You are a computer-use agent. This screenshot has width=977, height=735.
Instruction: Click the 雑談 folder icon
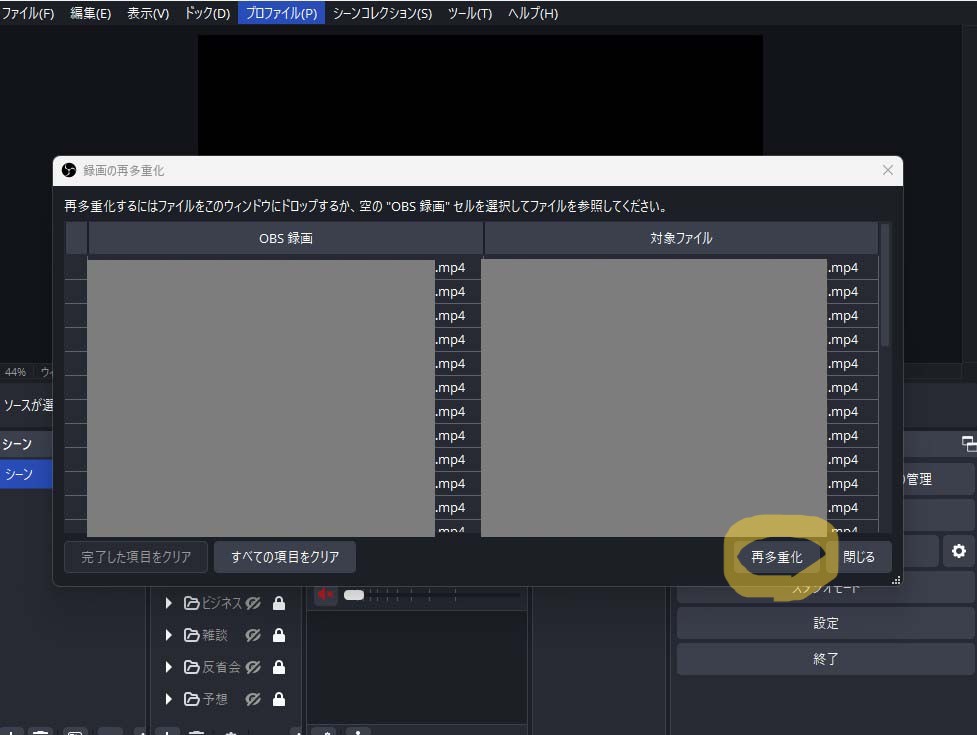(x=191, y=635)
